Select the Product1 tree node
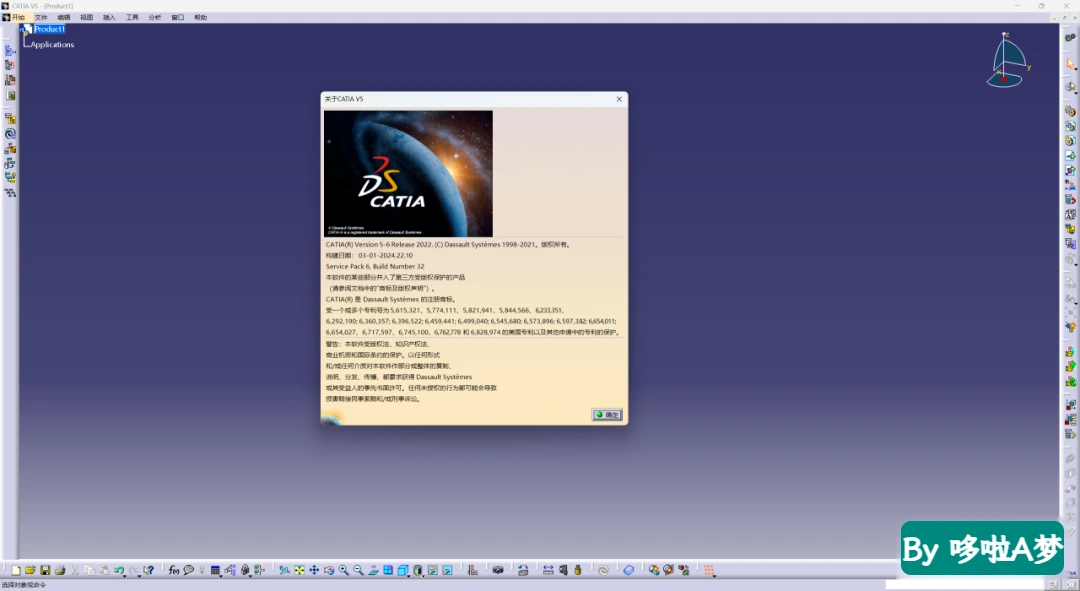The image size is (1080, 591). click(50, 29)
